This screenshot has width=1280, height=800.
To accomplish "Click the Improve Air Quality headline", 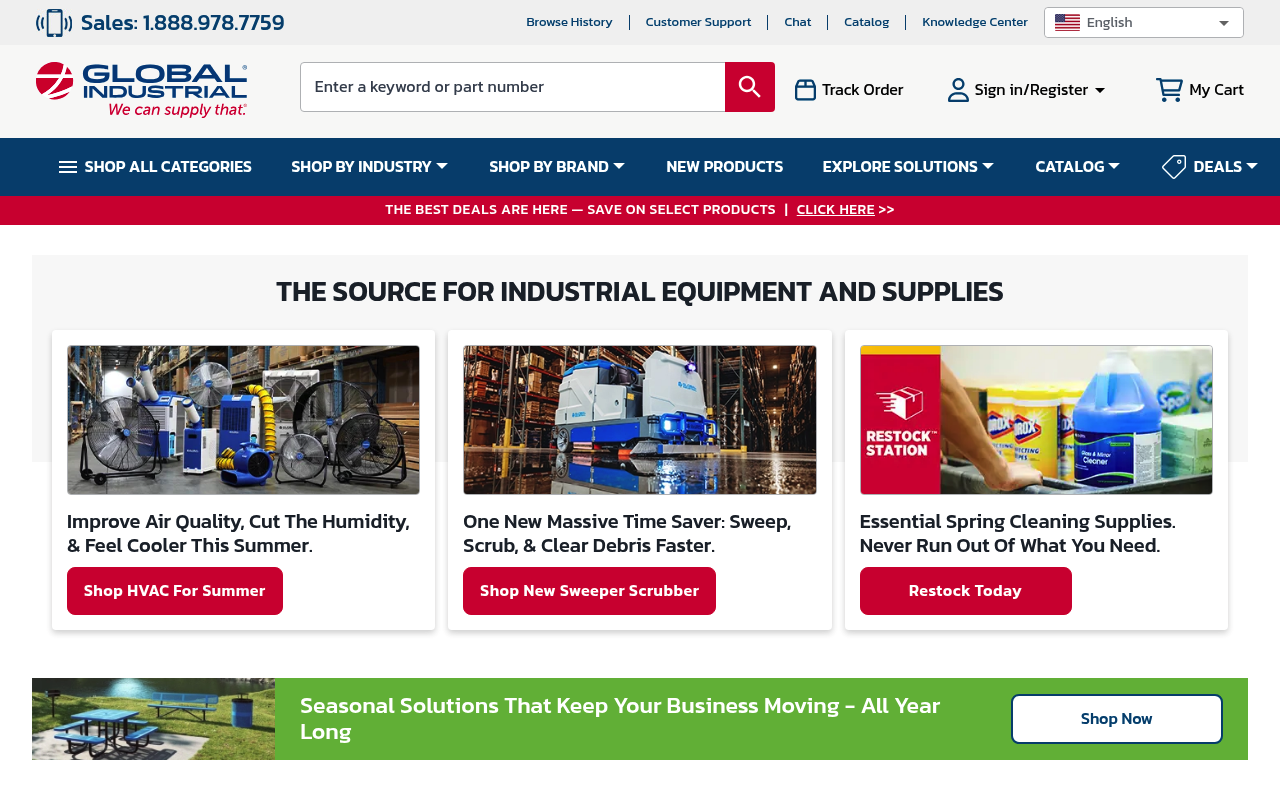I will tap(239, 534).
